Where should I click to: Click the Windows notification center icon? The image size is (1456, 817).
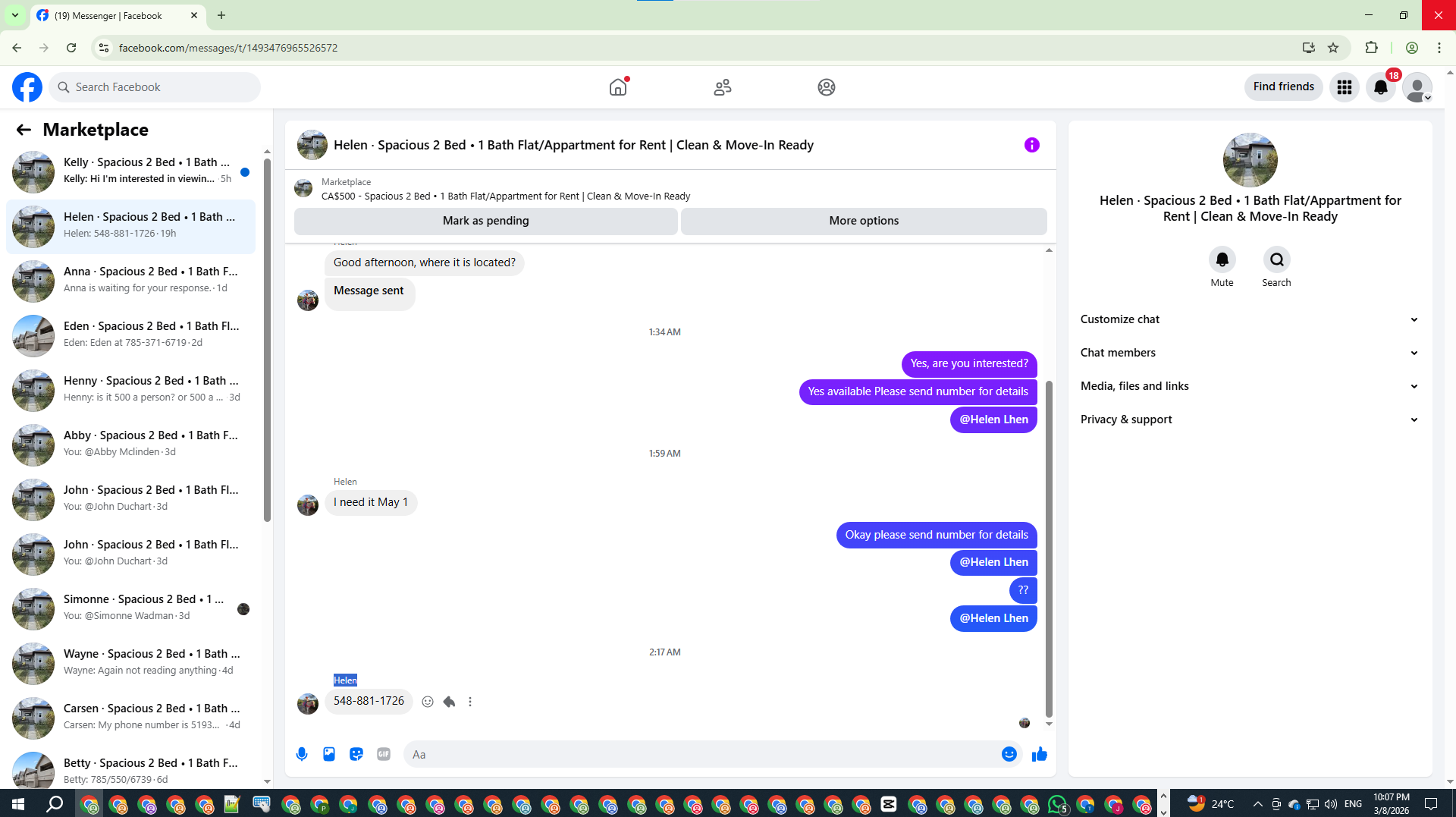[1431, 804]
